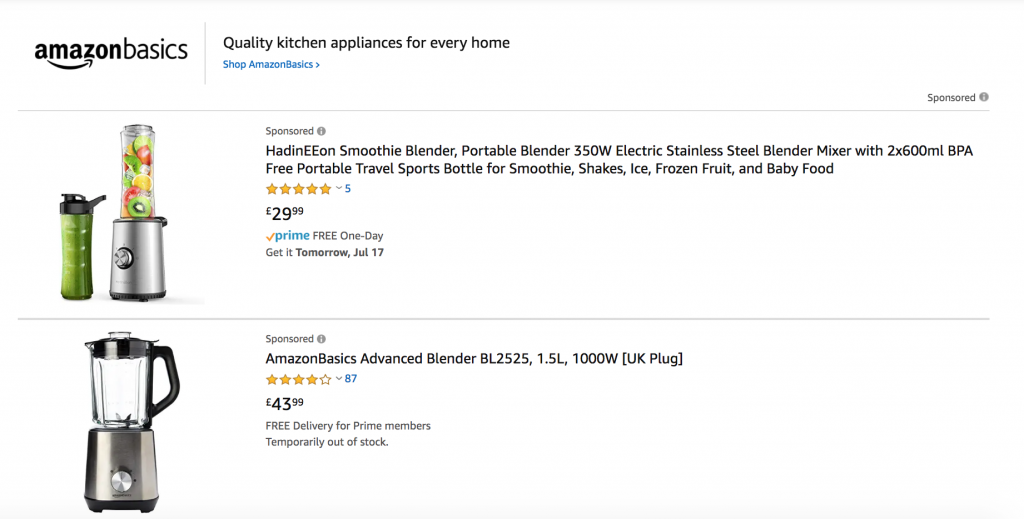Open the 87 reviews count link
The width and height of the screenshot is (1024, 519).
(x=351, y=379)
